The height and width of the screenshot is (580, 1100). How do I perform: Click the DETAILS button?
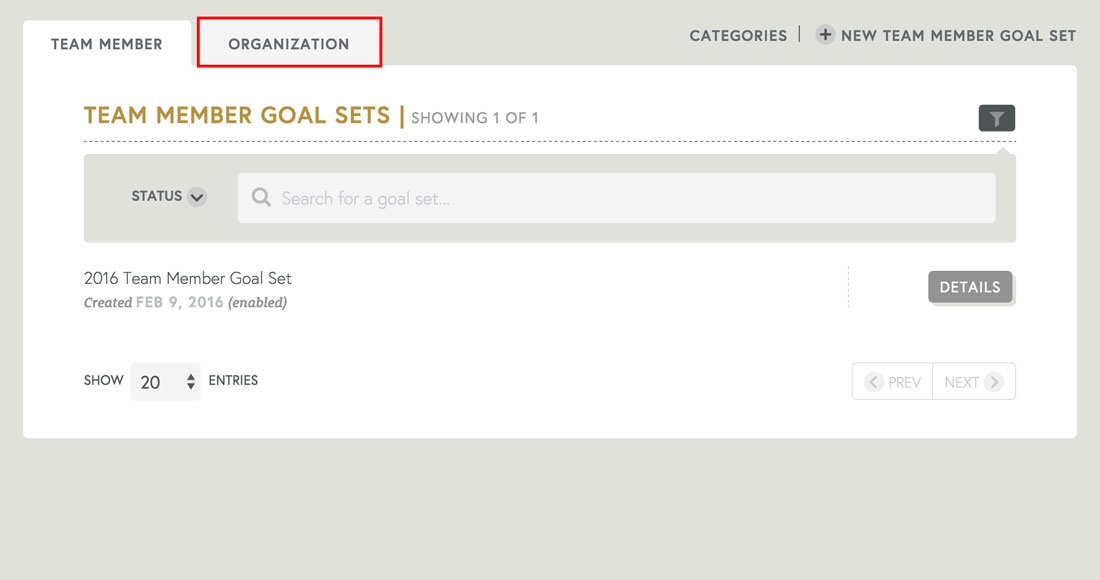[970, 287]
